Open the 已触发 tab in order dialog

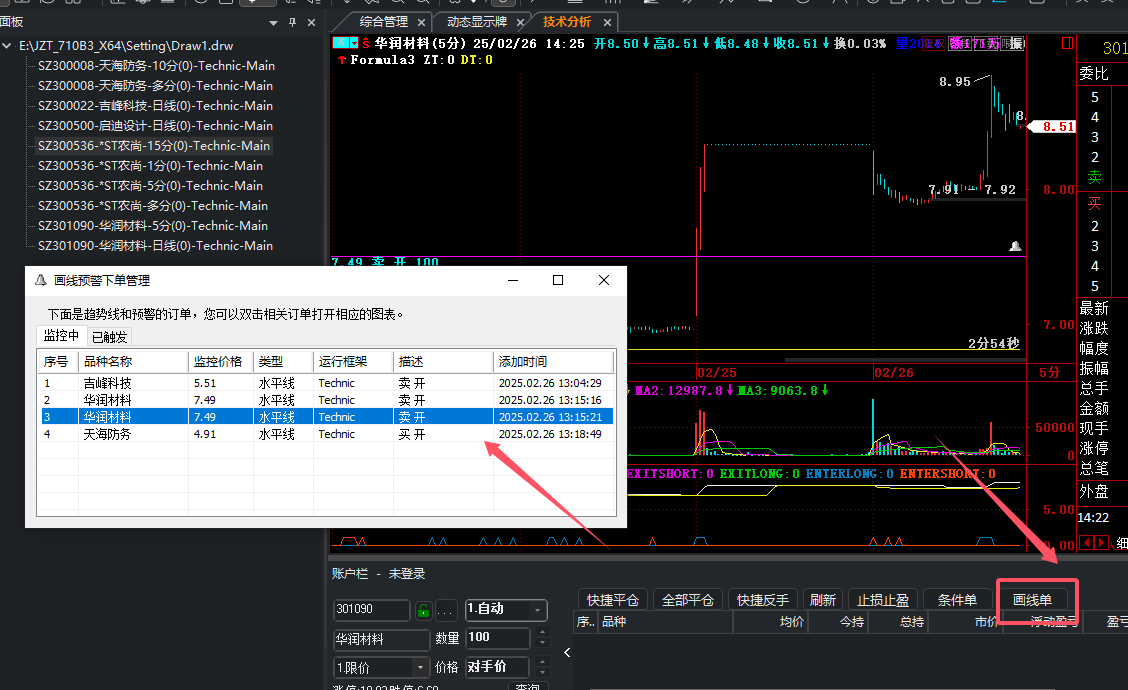[x=109, y=337]
